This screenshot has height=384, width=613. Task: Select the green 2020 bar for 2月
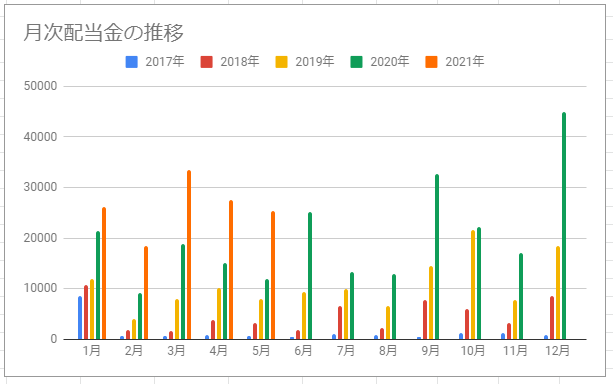[x=140, y=316]
